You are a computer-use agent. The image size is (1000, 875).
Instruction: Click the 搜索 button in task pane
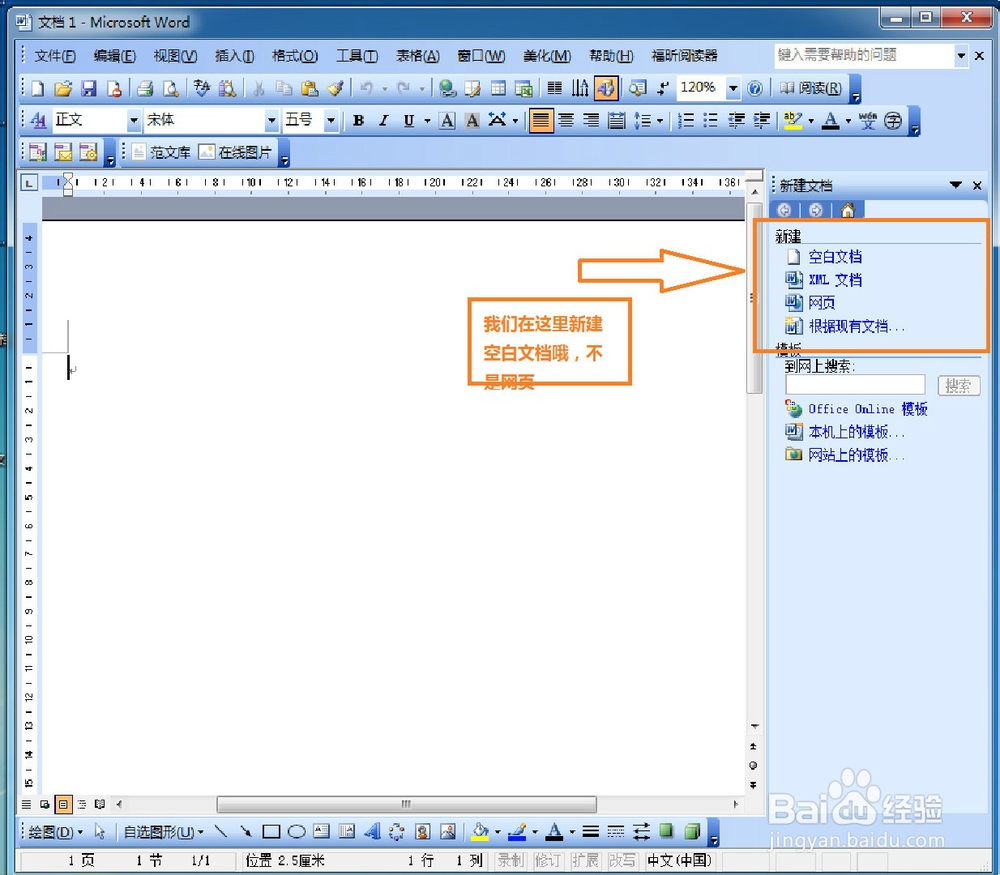(958, 385)
